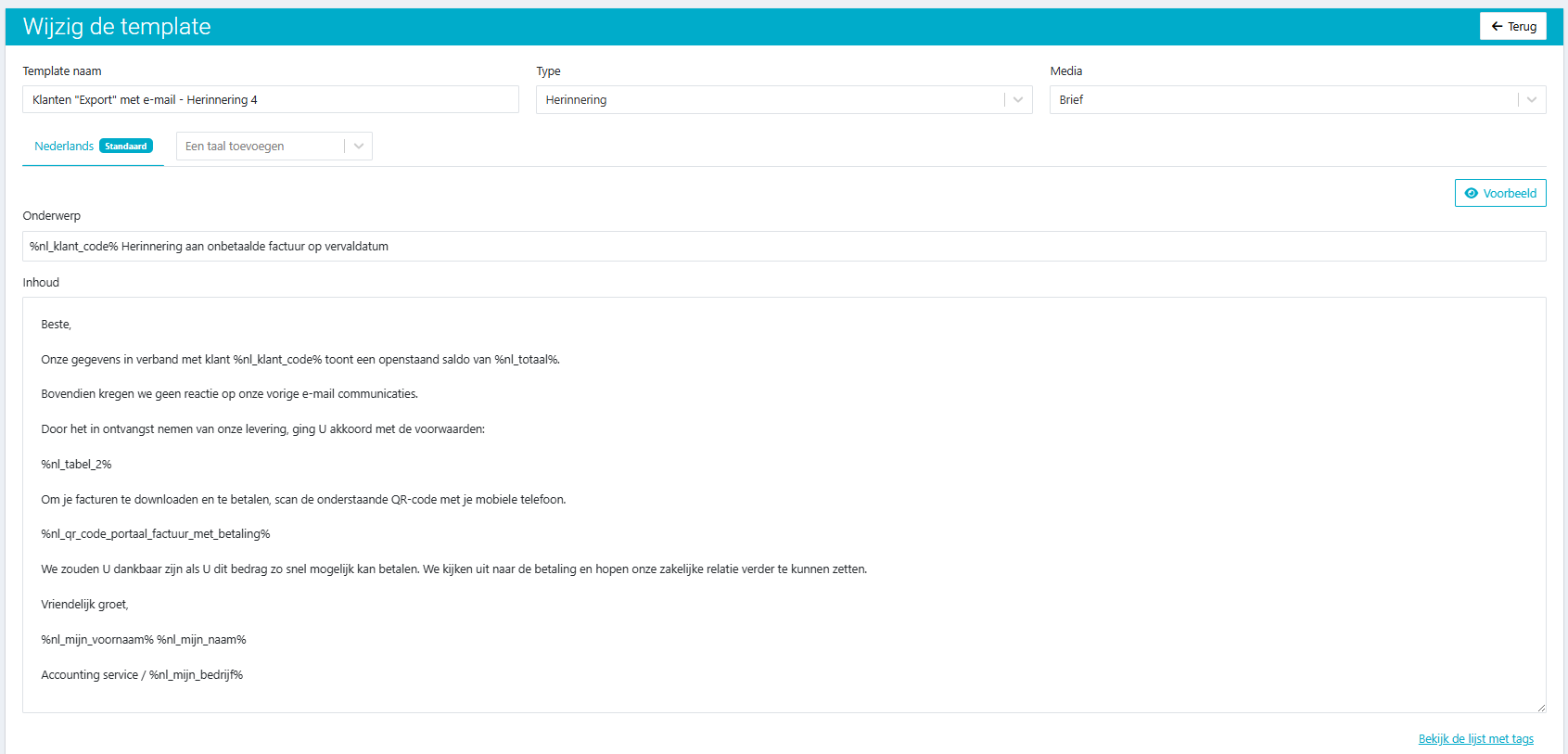Image resolution: width=1568 pixels, height=754 pixels.
Task: Click the 'Om je facturen te downloaden' line
Action: [x=303, y=499]
